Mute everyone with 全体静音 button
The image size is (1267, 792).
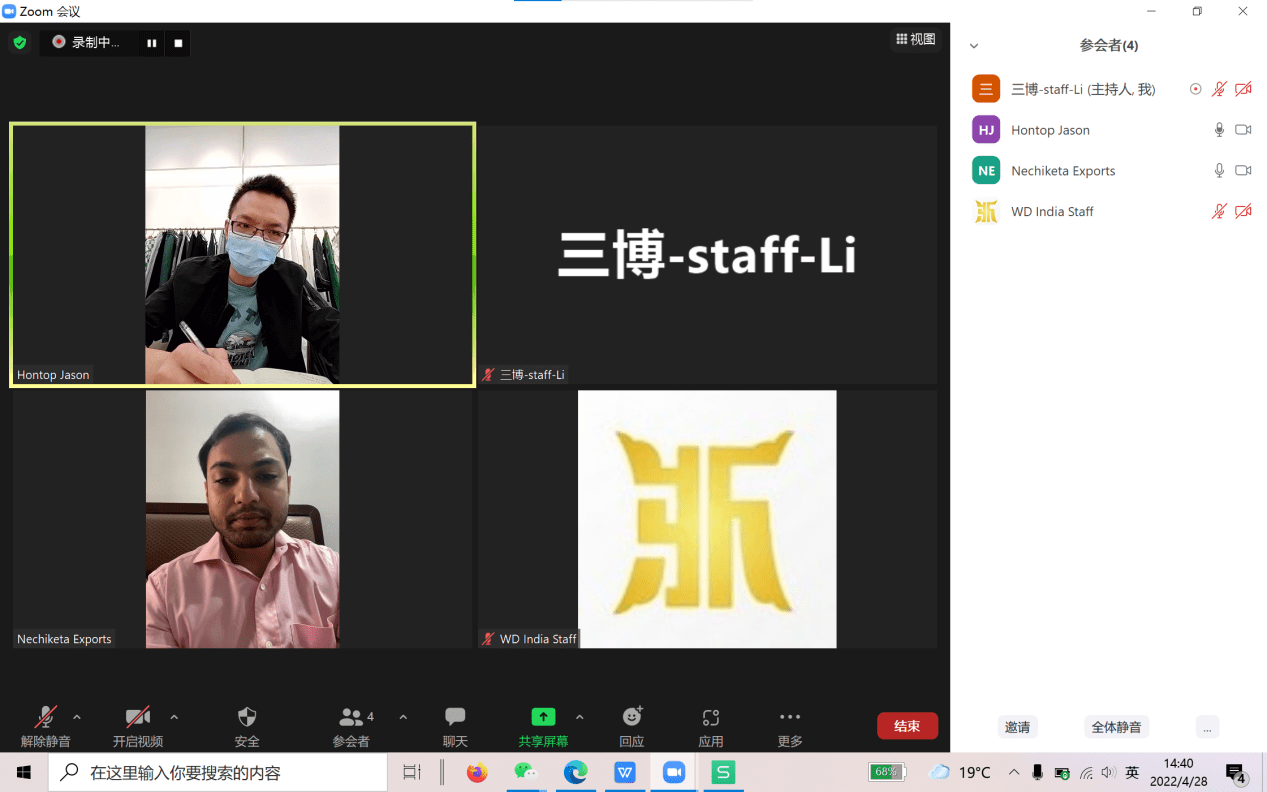[x=1116, y=727]
